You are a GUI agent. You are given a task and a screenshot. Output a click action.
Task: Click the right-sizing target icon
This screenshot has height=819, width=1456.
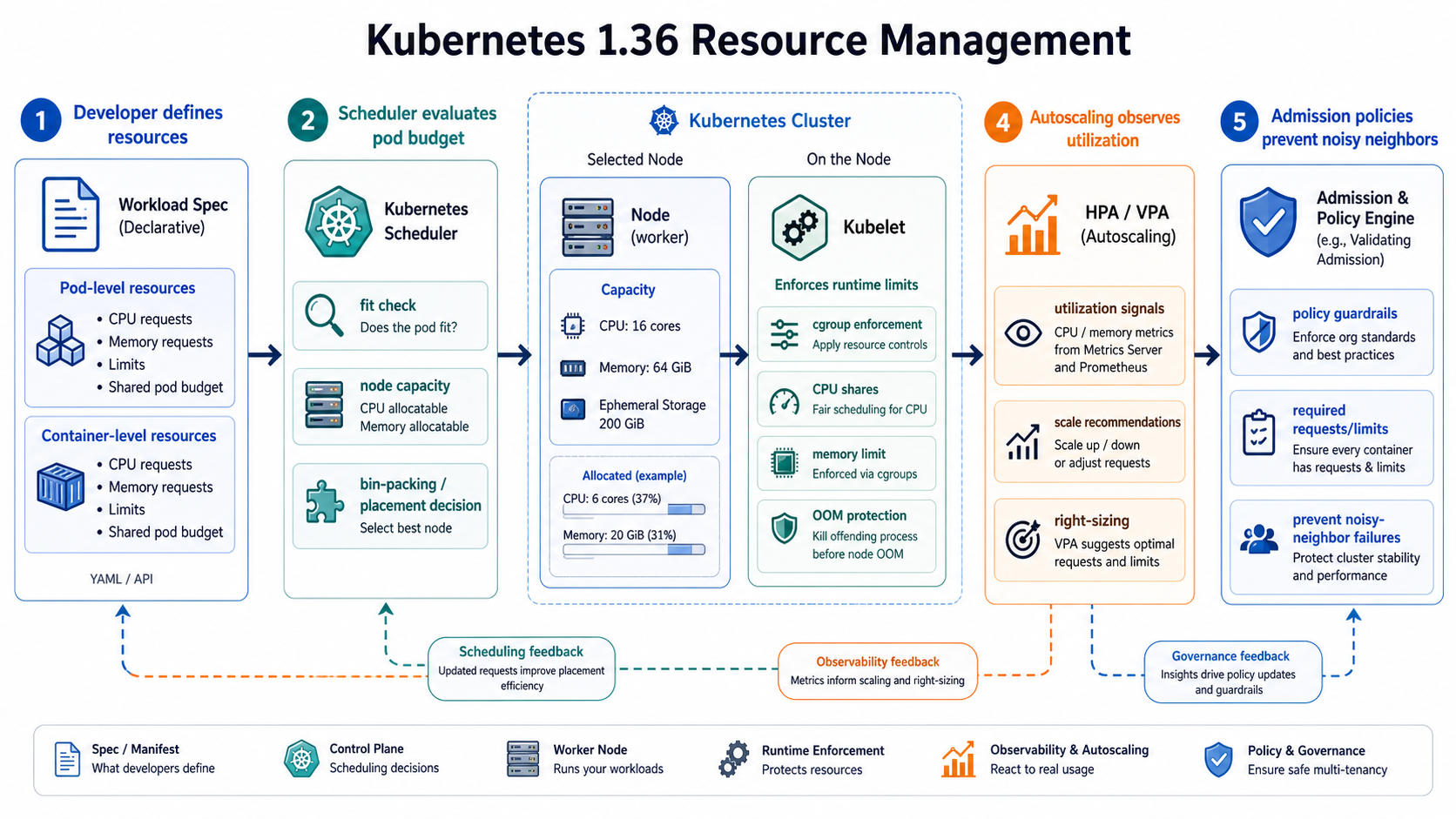(1023, 539)
